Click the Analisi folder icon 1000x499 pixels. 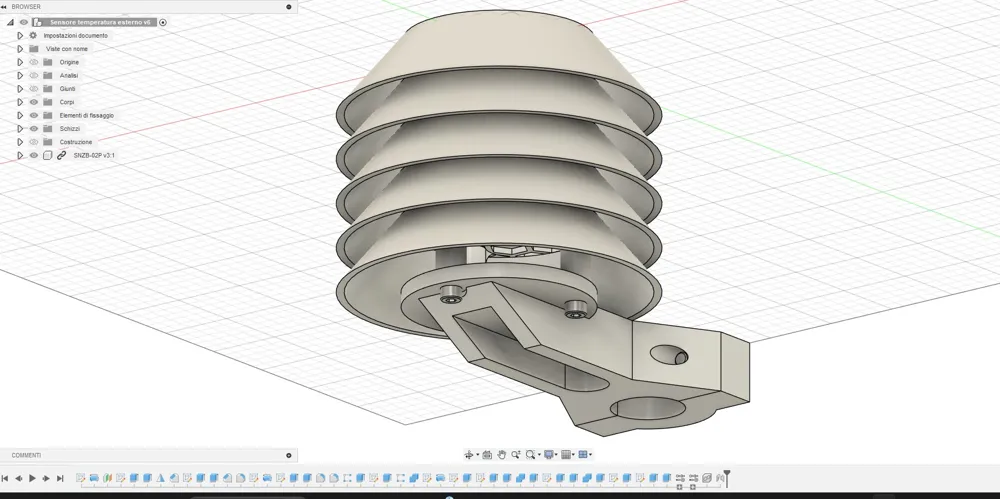[48, 75]
